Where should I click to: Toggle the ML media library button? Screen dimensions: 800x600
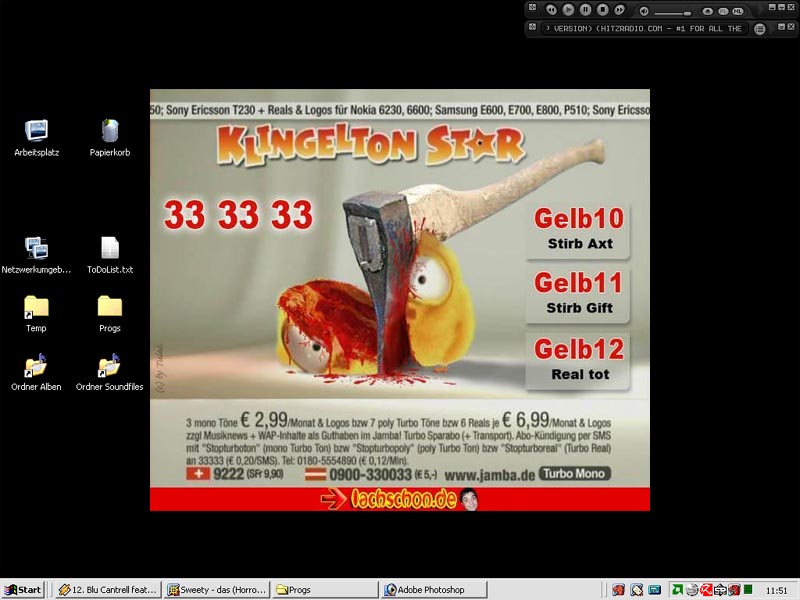pos(738,11)
